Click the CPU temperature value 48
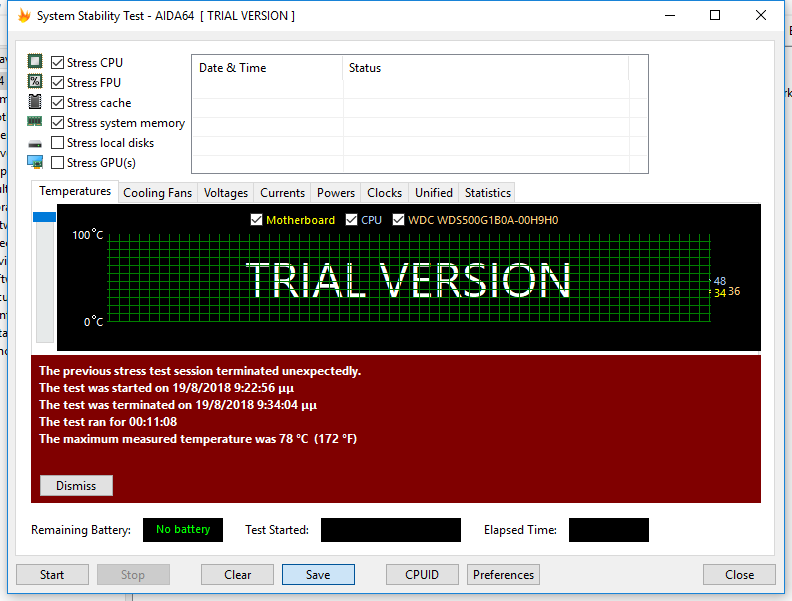This screenshot has height=601, width=792. (720, 281)
